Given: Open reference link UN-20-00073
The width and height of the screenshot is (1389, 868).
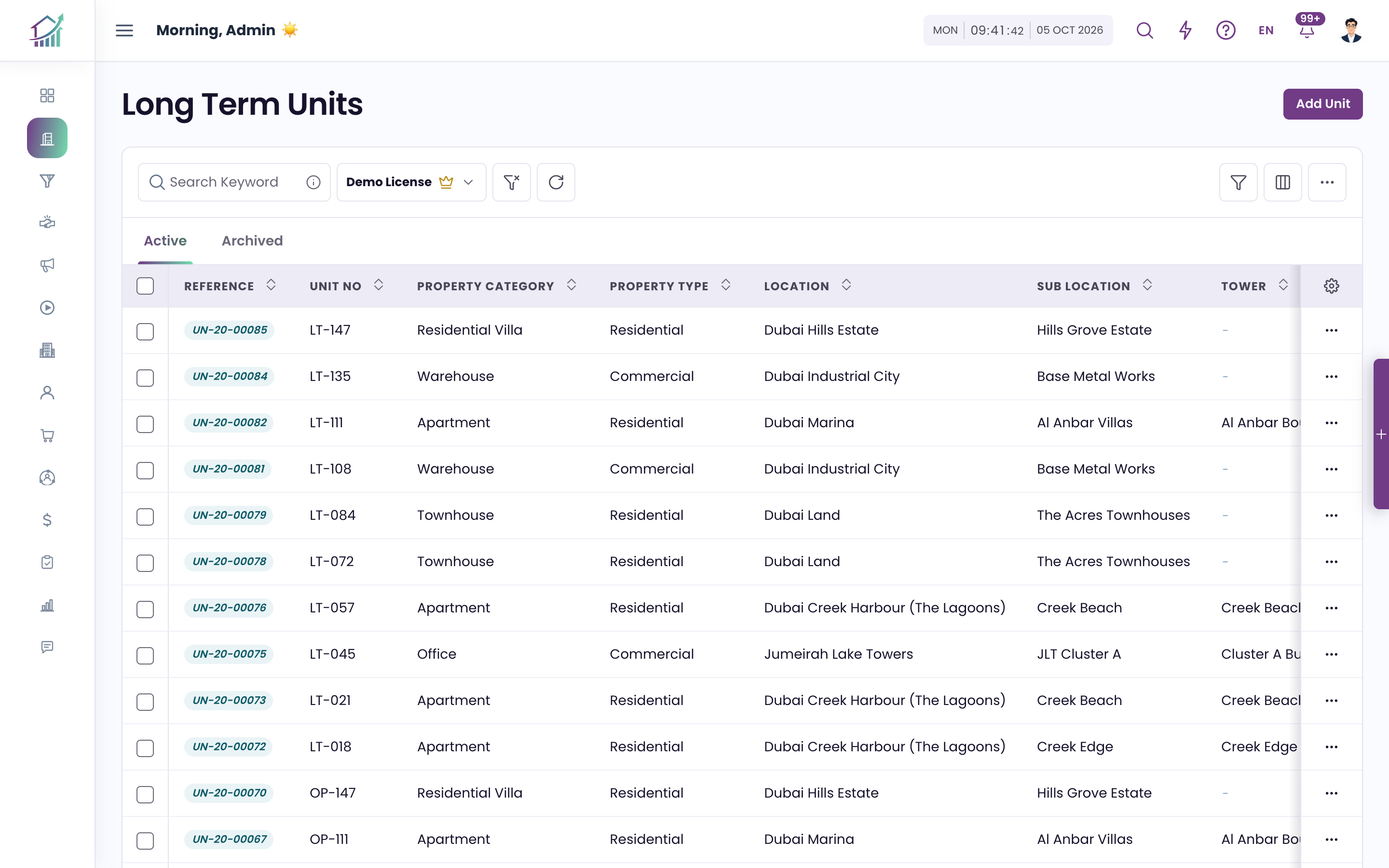Looking at the screenshot, I should pyautogui.click(x=229, y=700).
